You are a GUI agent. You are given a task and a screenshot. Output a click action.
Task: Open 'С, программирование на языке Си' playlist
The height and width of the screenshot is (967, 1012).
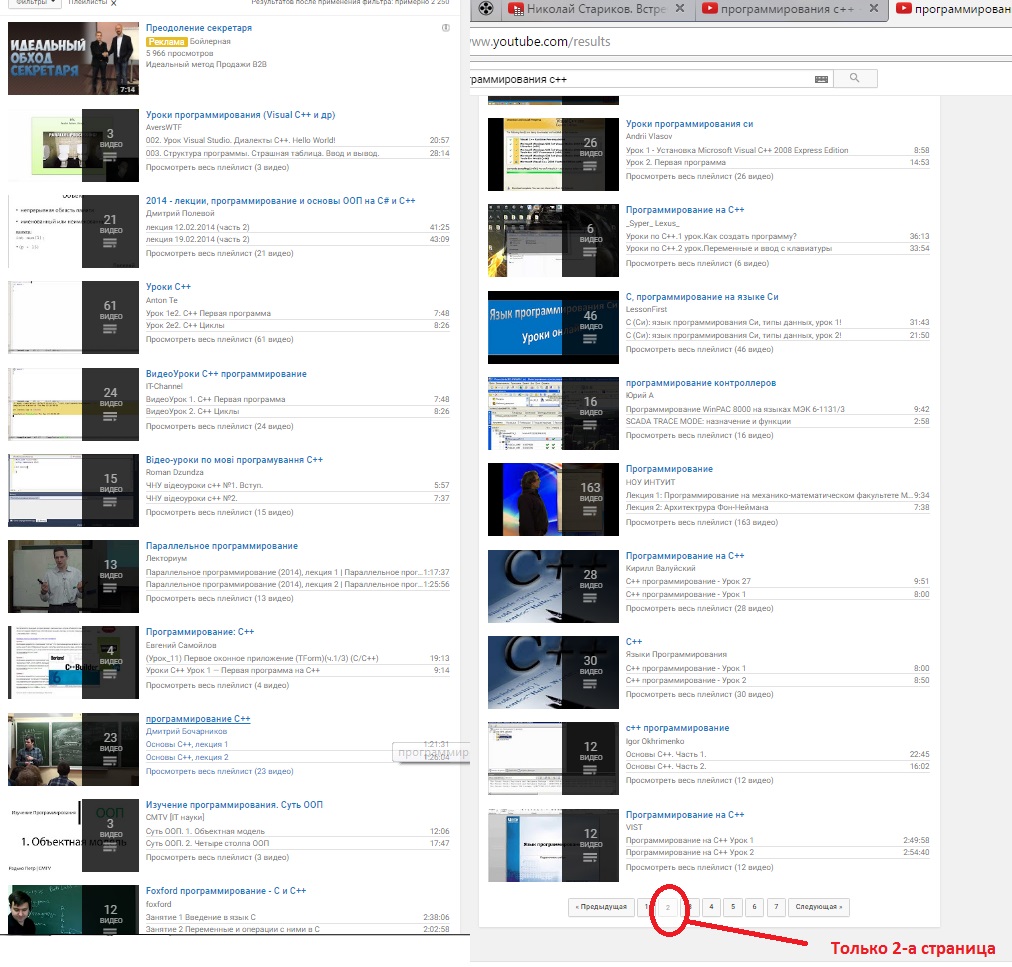702,297
